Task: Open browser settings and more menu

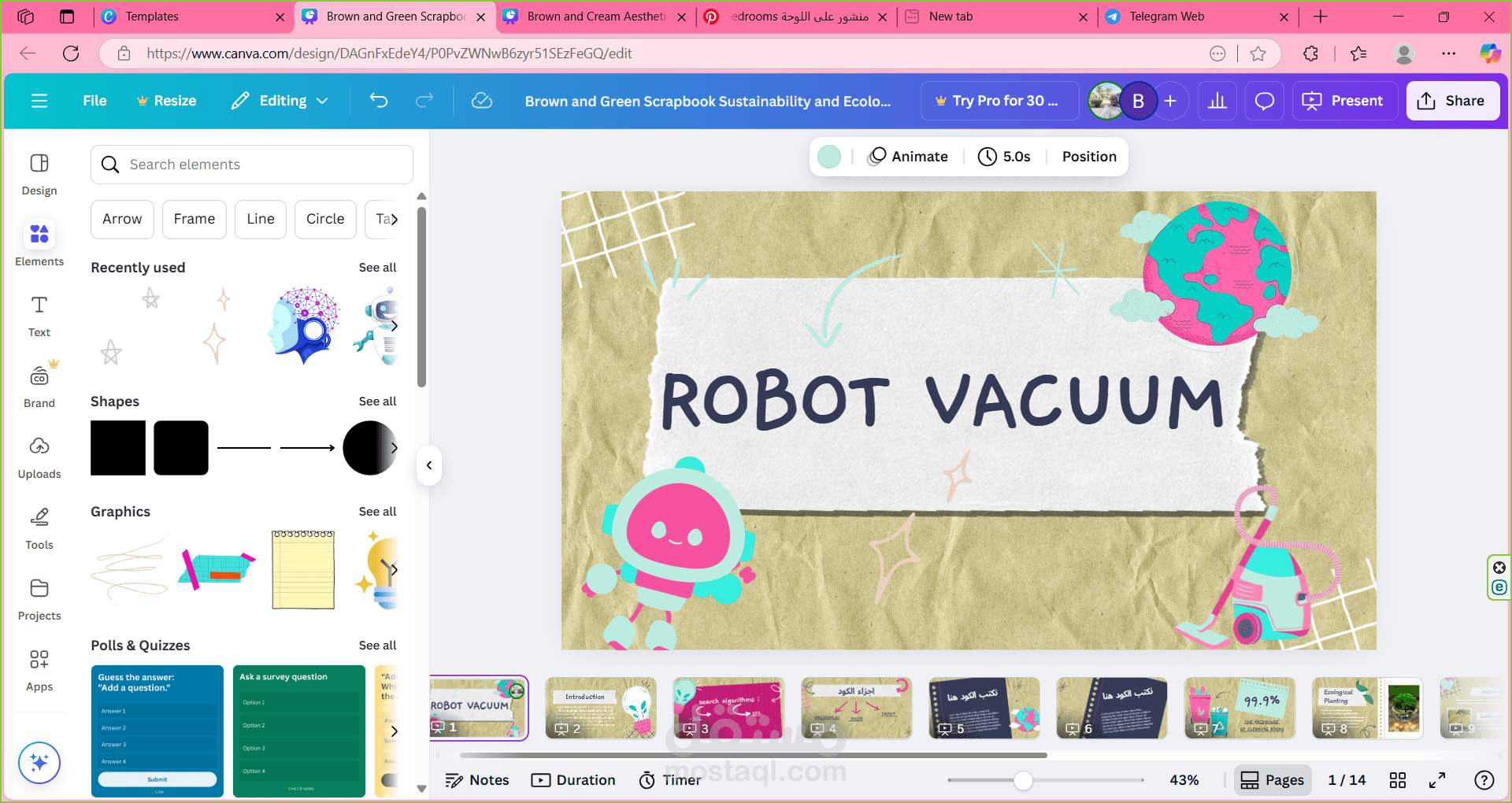Action: point(1449,54)
